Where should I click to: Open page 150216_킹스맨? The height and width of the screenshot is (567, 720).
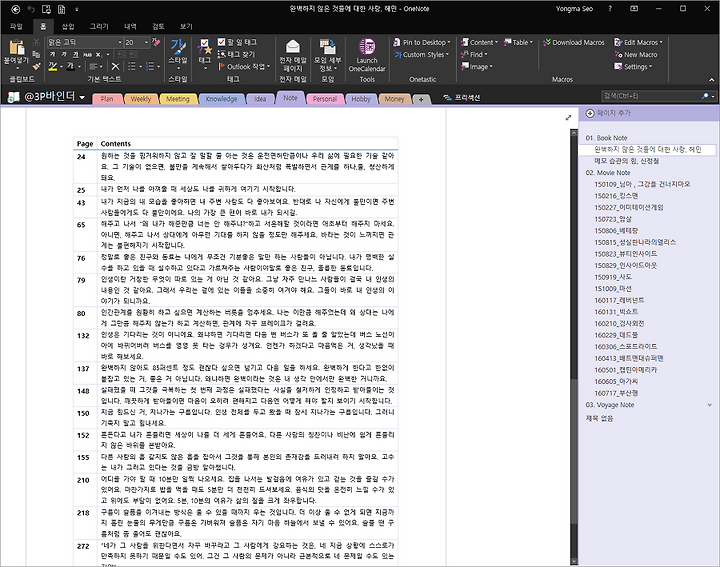[616, 196]
